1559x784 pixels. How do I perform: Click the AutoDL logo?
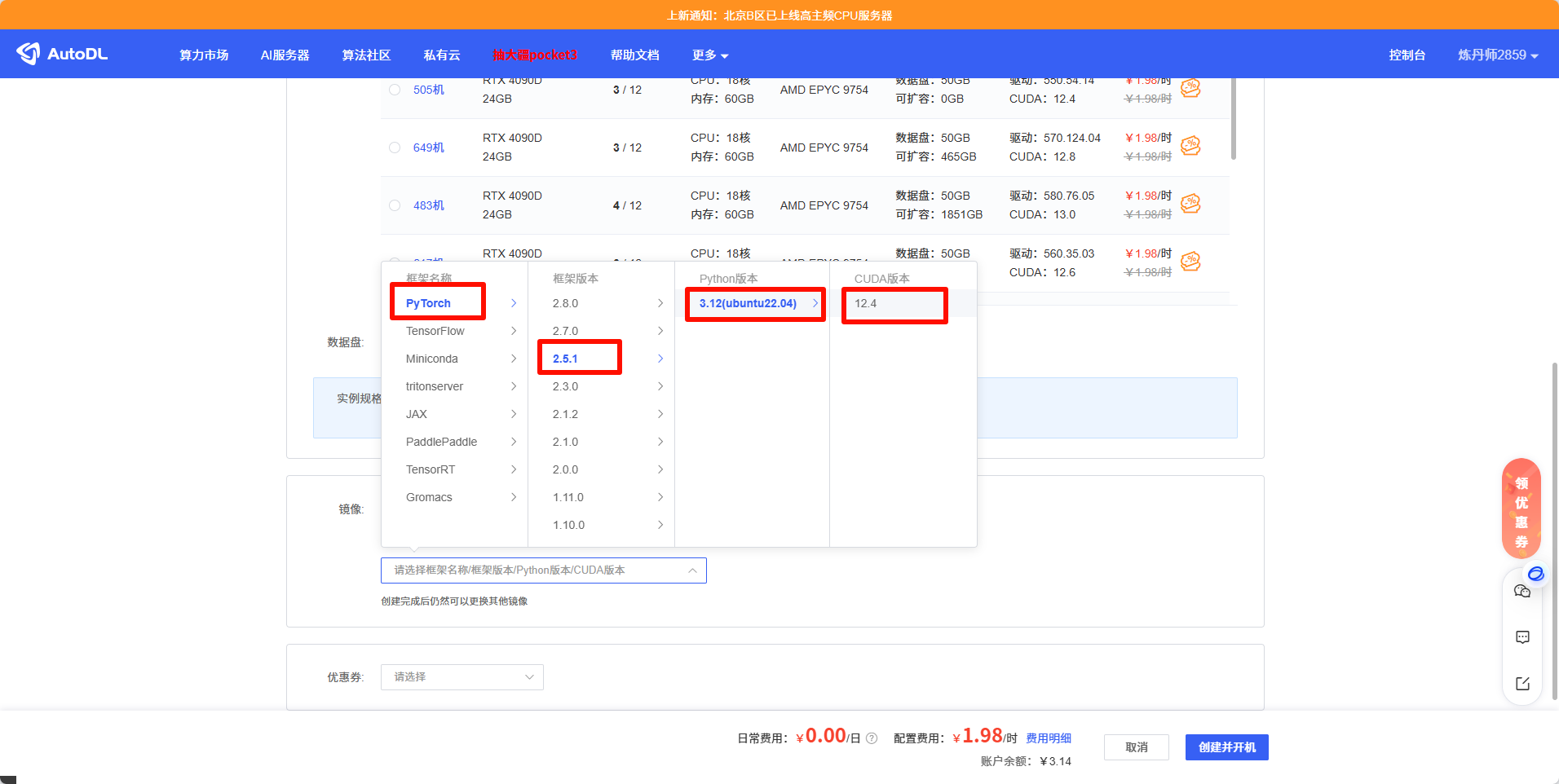pos(62,54)
